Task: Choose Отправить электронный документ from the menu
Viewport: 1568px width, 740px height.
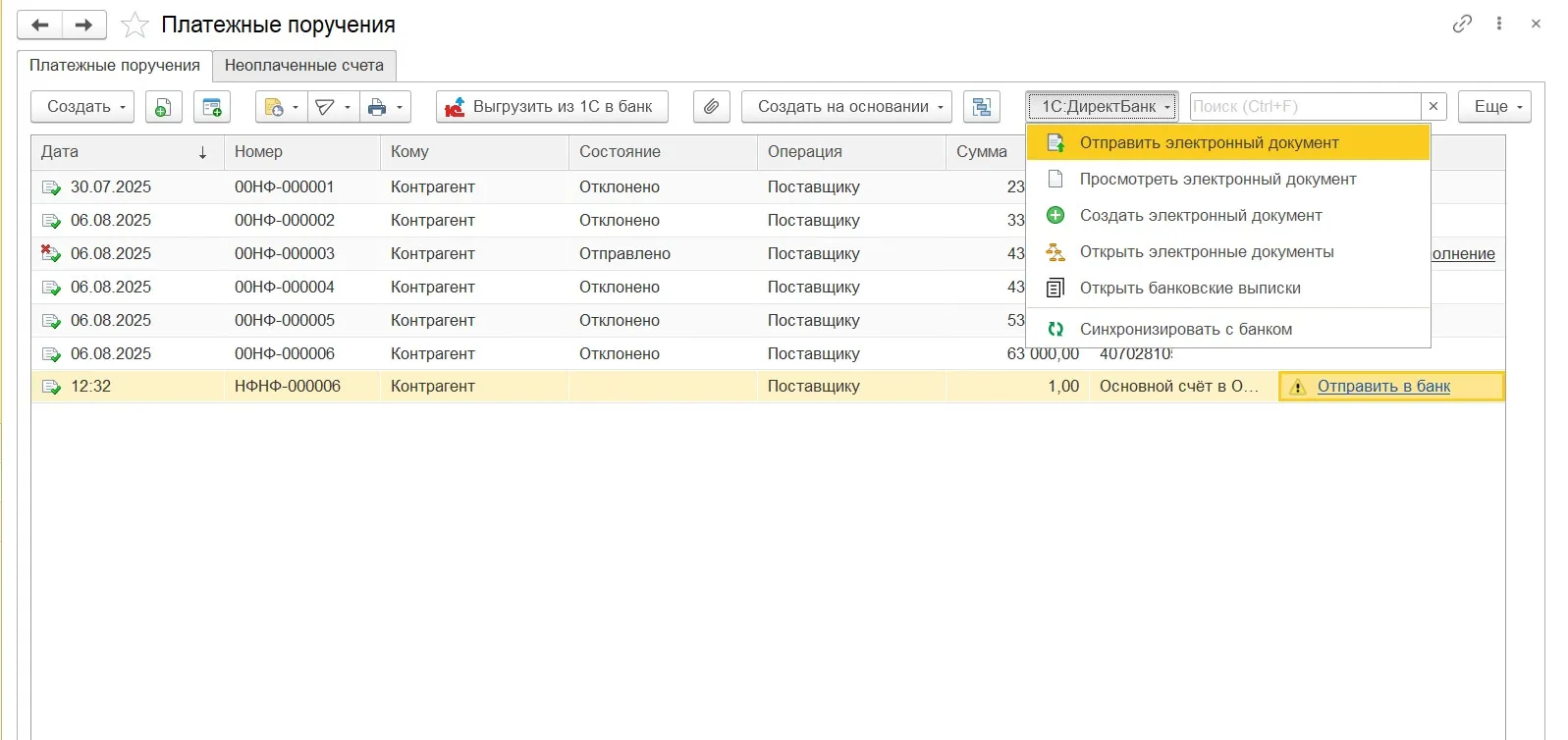Action: (1209, 143)
